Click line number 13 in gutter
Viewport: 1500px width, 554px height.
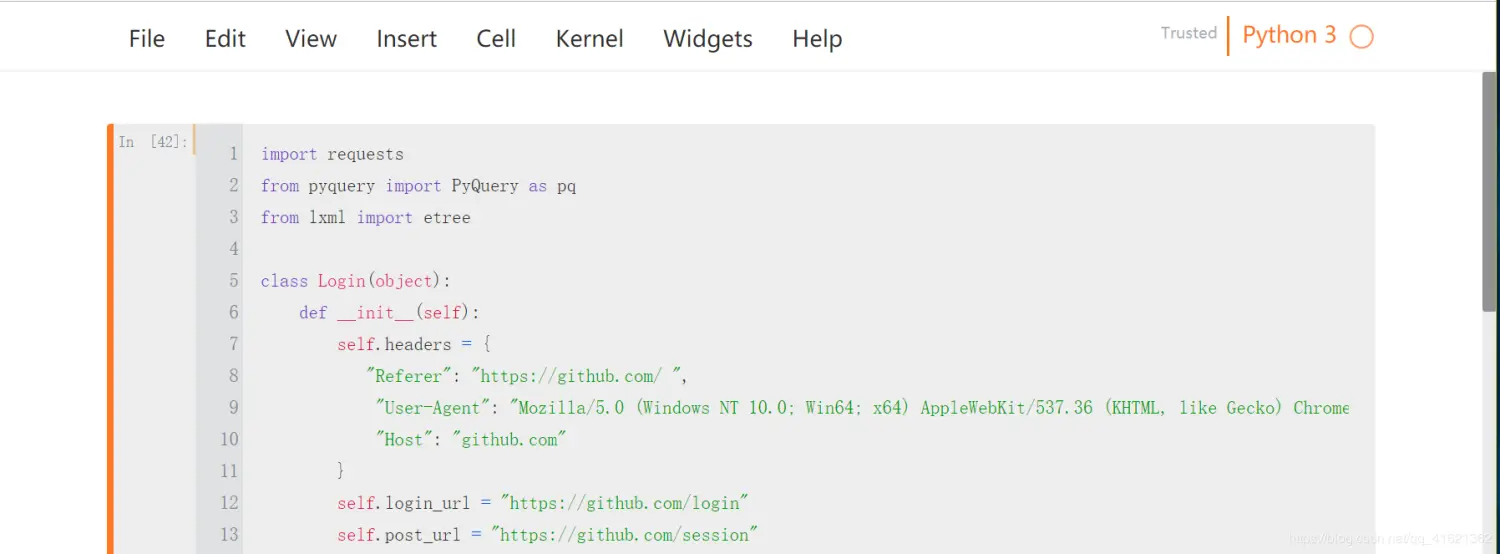[229, 535]
